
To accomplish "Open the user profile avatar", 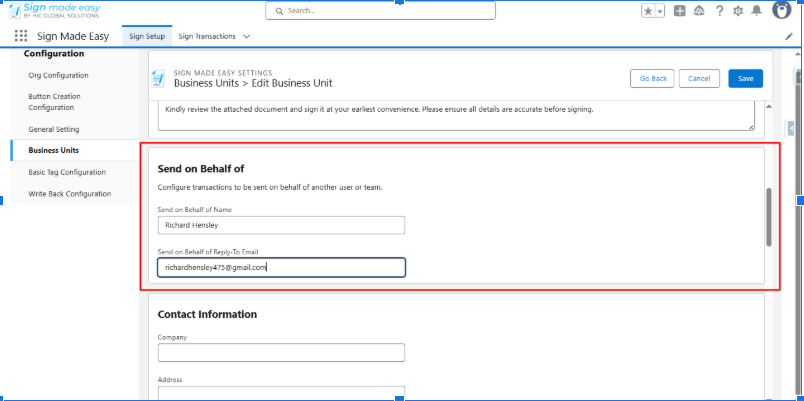I will pos(781,10).
